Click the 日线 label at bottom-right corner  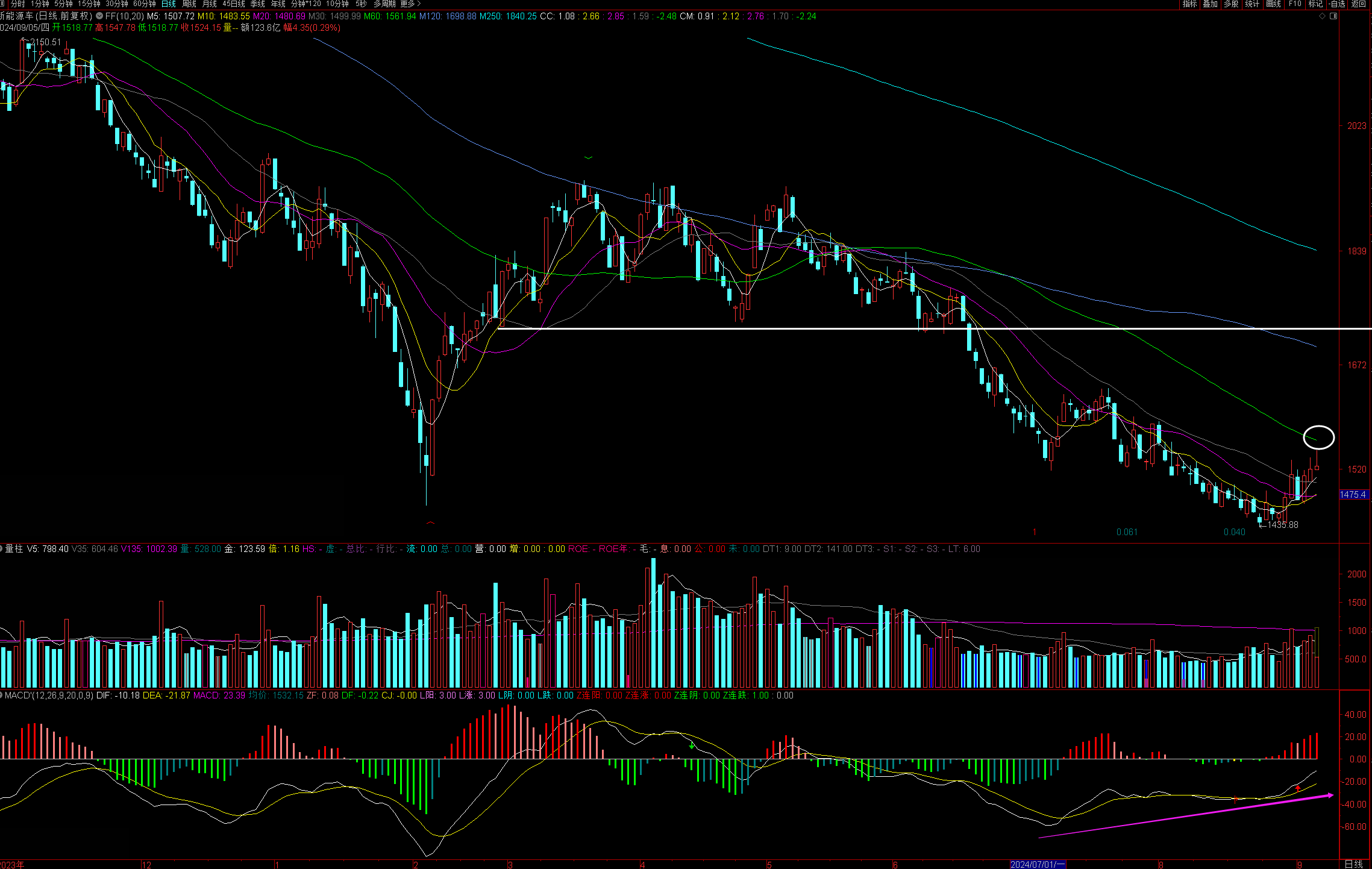point(1354,864)
